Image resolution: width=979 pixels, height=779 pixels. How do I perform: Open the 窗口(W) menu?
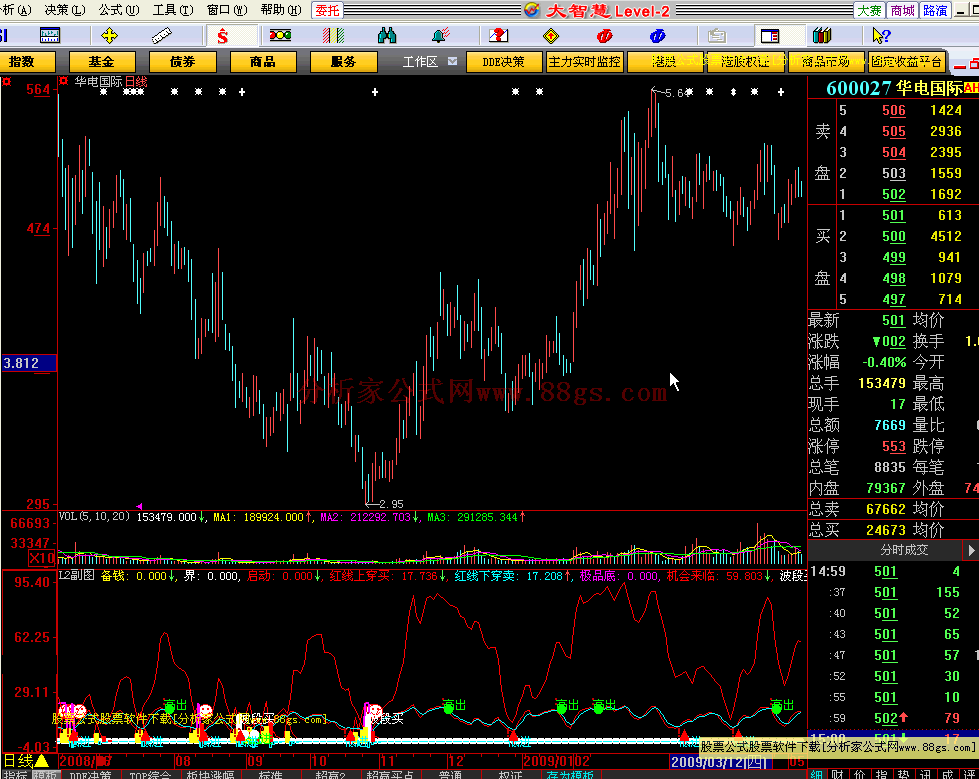pyautogui.click(x=227, y=10)
